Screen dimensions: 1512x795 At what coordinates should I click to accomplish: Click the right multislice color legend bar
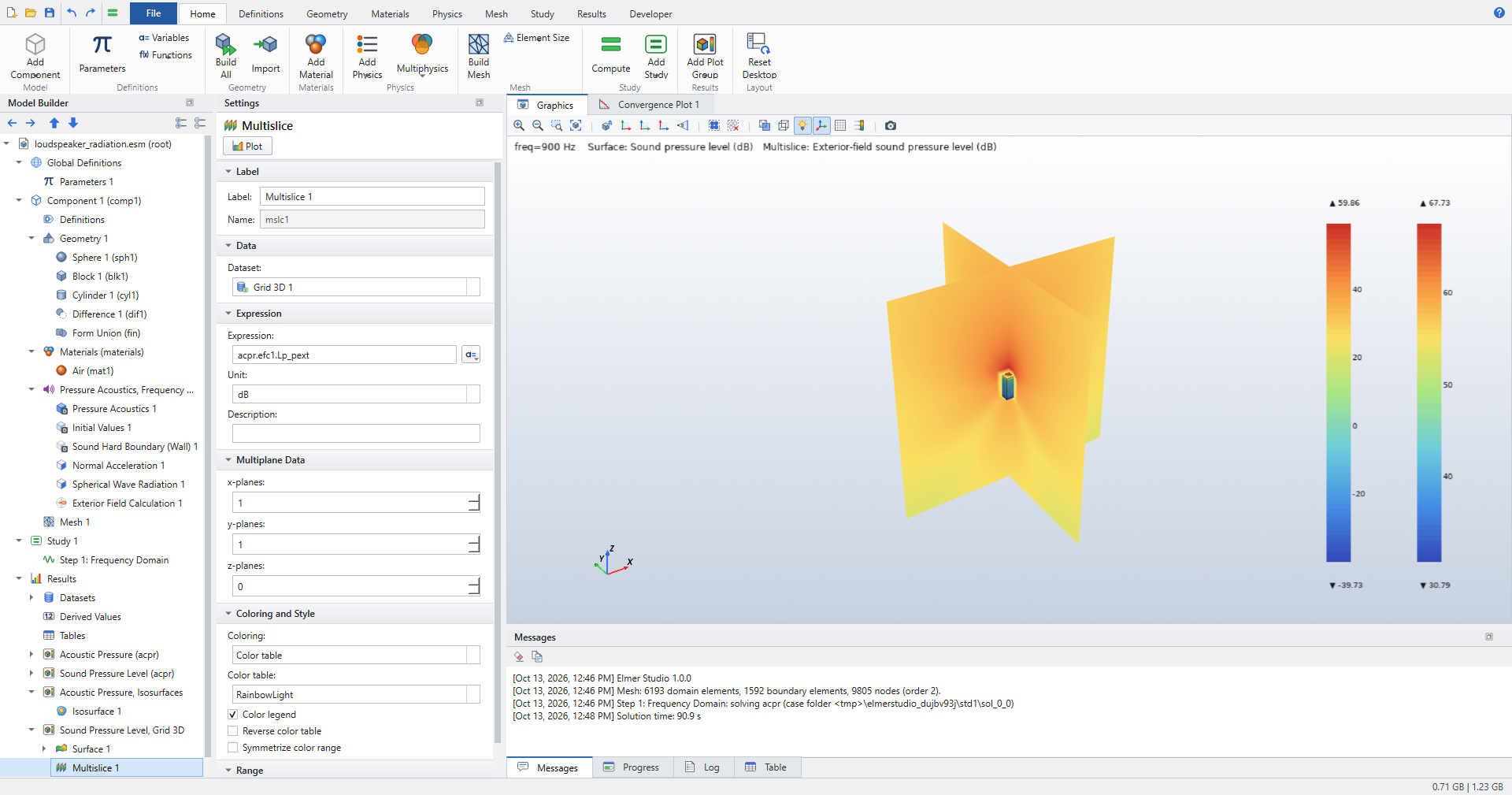pyautogui.click(x=1429, y=392)
